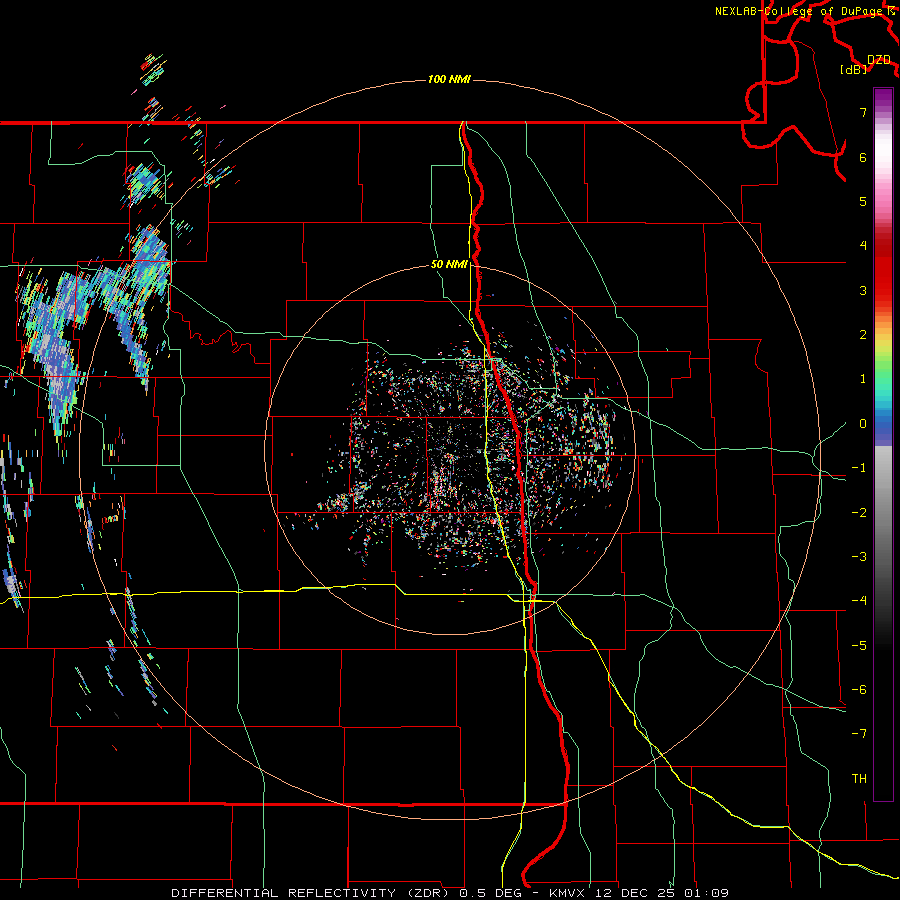Select the 1 value on color scale
Screen dimensions: 900x900
click(863, 379)
